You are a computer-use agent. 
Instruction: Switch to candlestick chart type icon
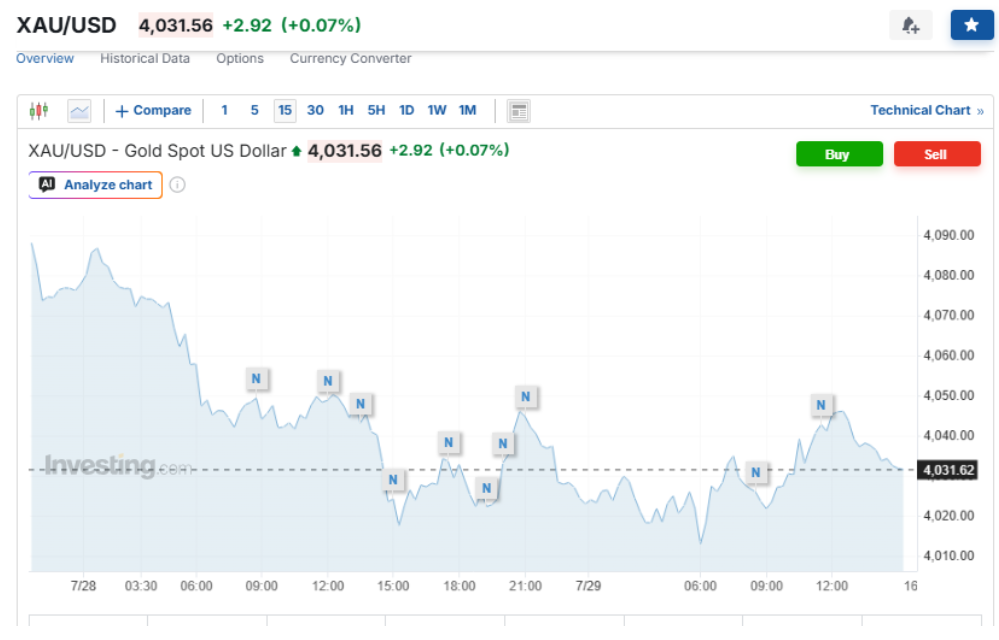pyautogui.click(x=39, y=111)
